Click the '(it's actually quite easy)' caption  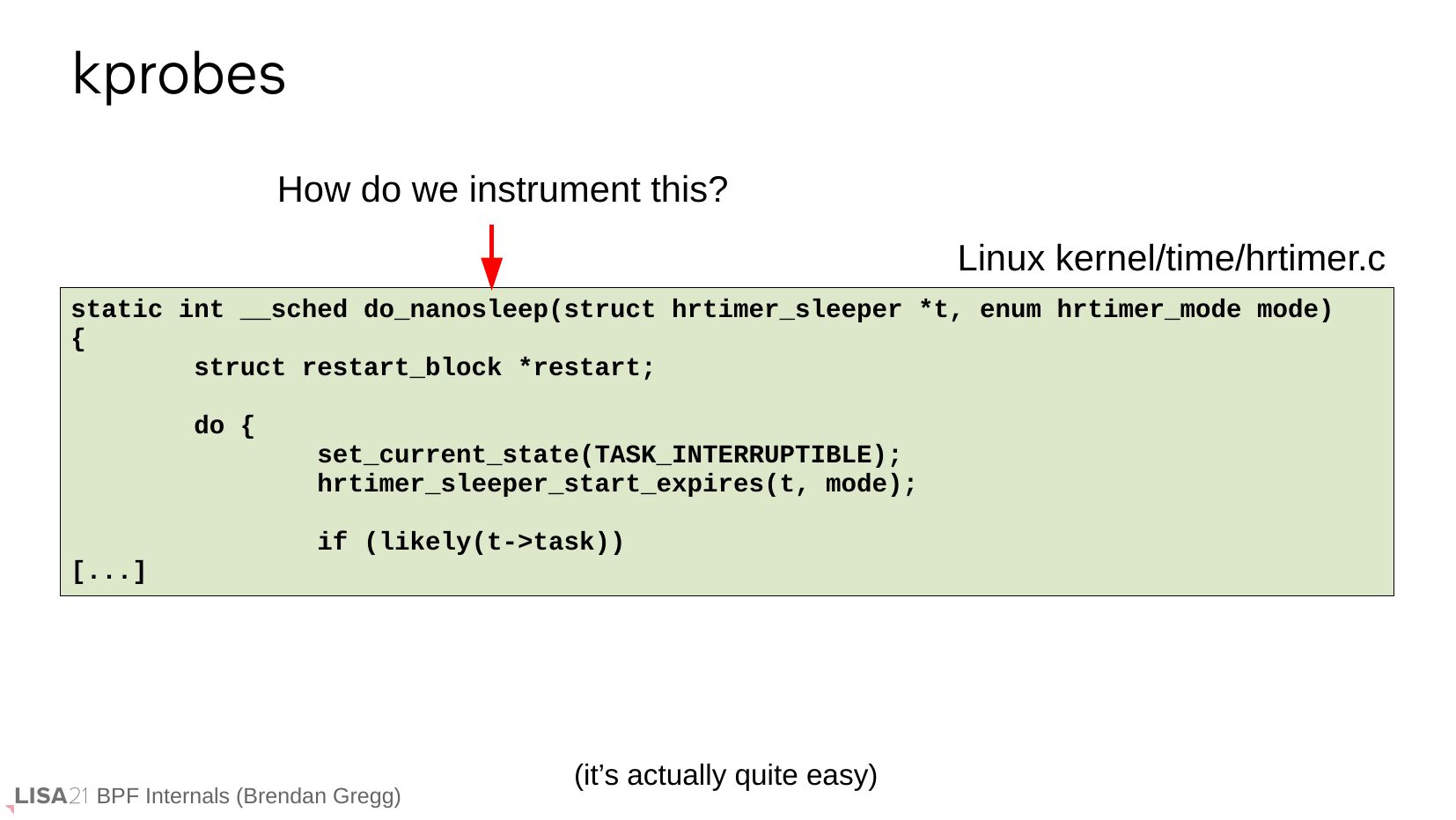pyautogui.click(x=725, y=776)
